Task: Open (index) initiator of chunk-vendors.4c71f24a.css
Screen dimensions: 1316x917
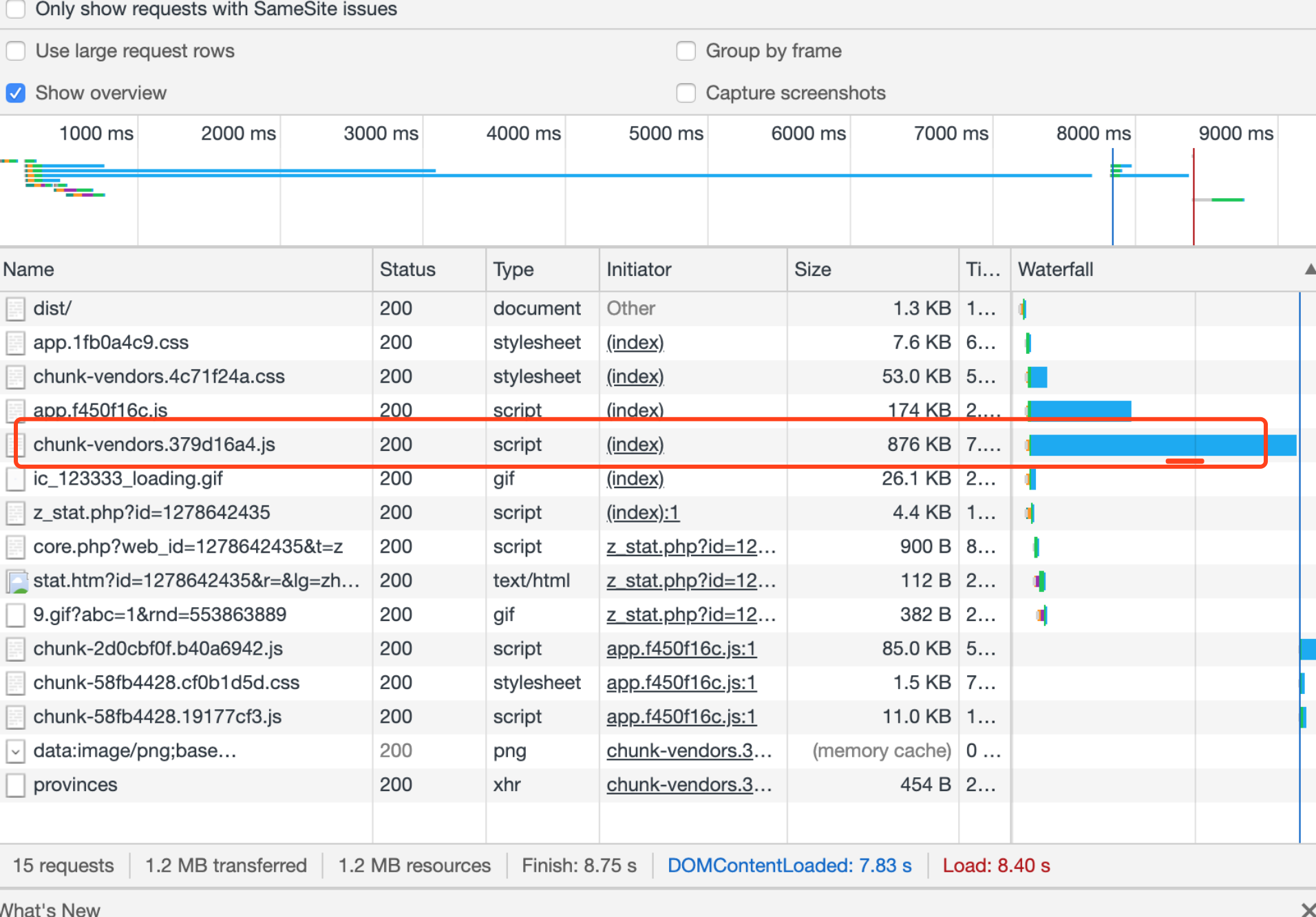Action: [635, 377]
